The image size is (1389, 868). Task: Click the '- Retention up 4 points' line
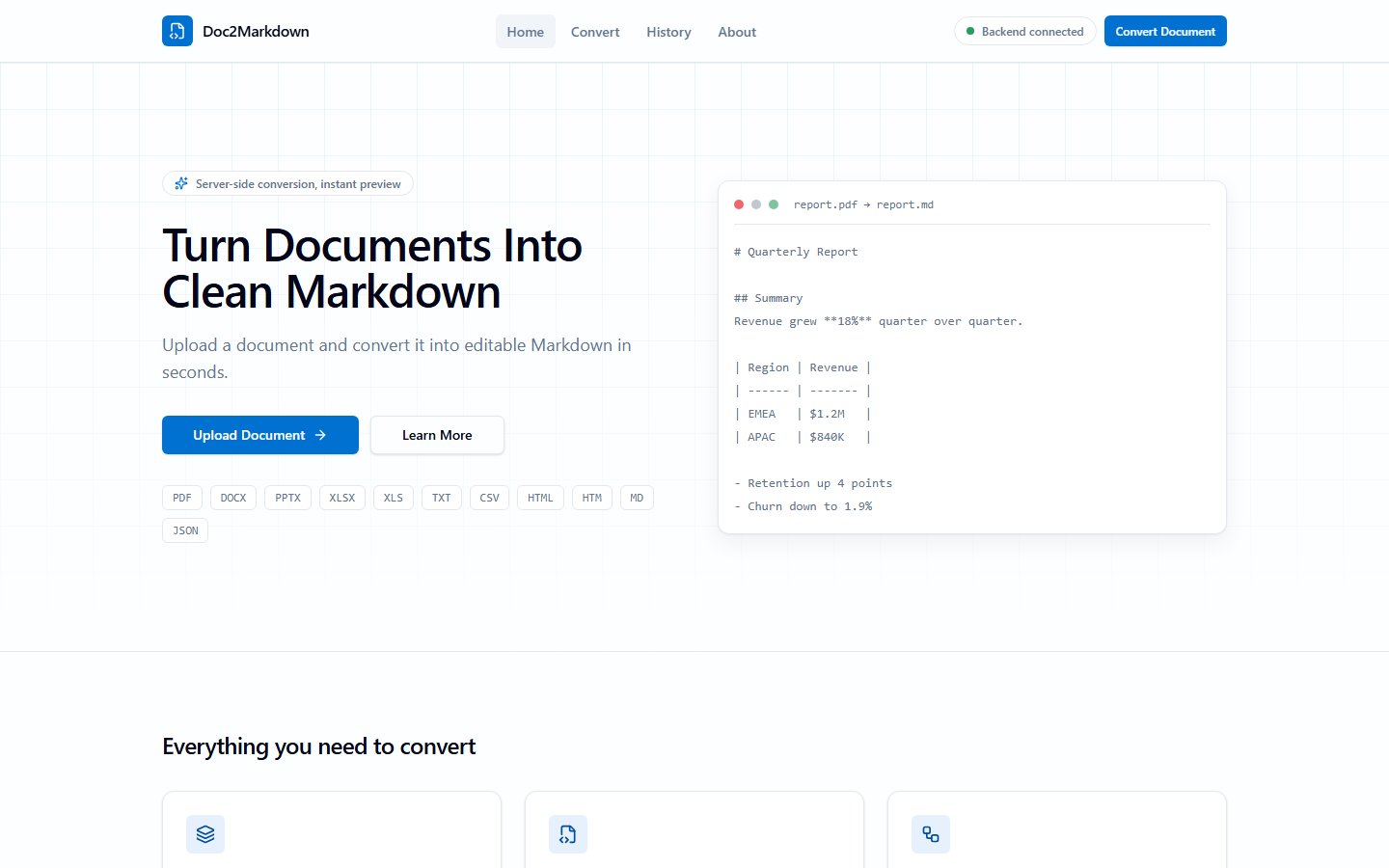(x=813, y=483)
